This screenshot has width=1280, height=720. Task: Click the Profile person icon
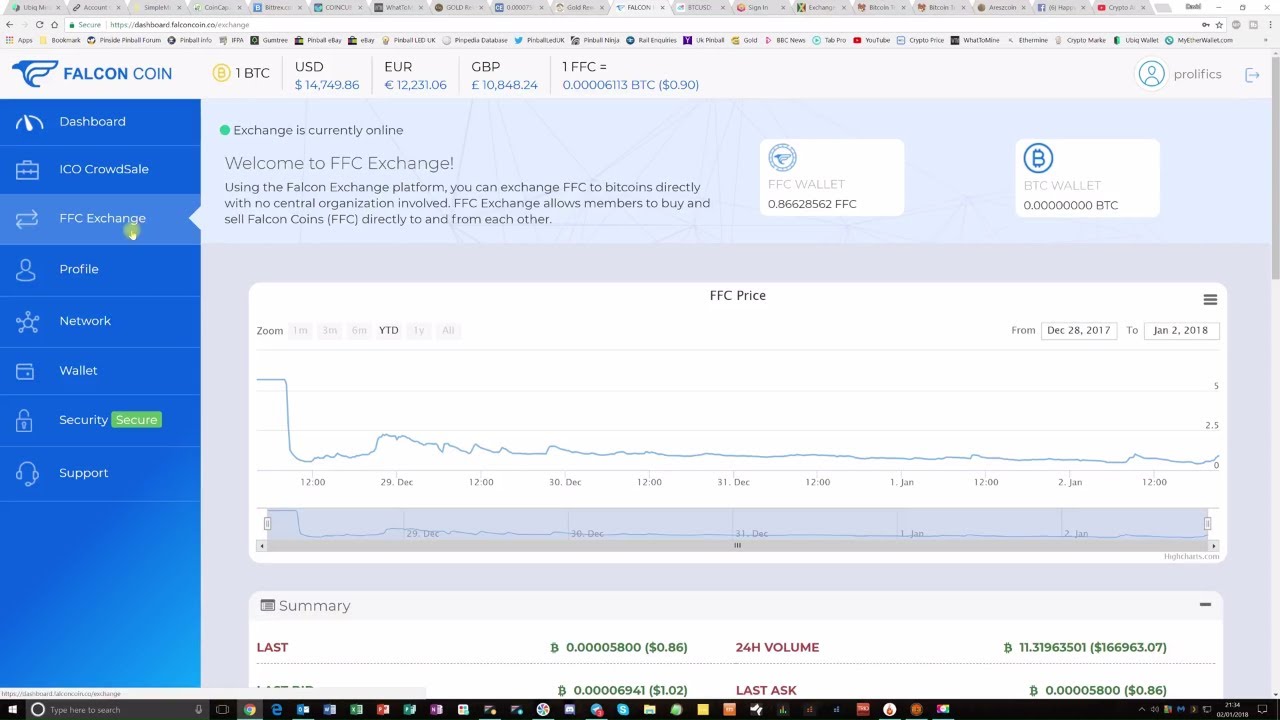(26, 270)
